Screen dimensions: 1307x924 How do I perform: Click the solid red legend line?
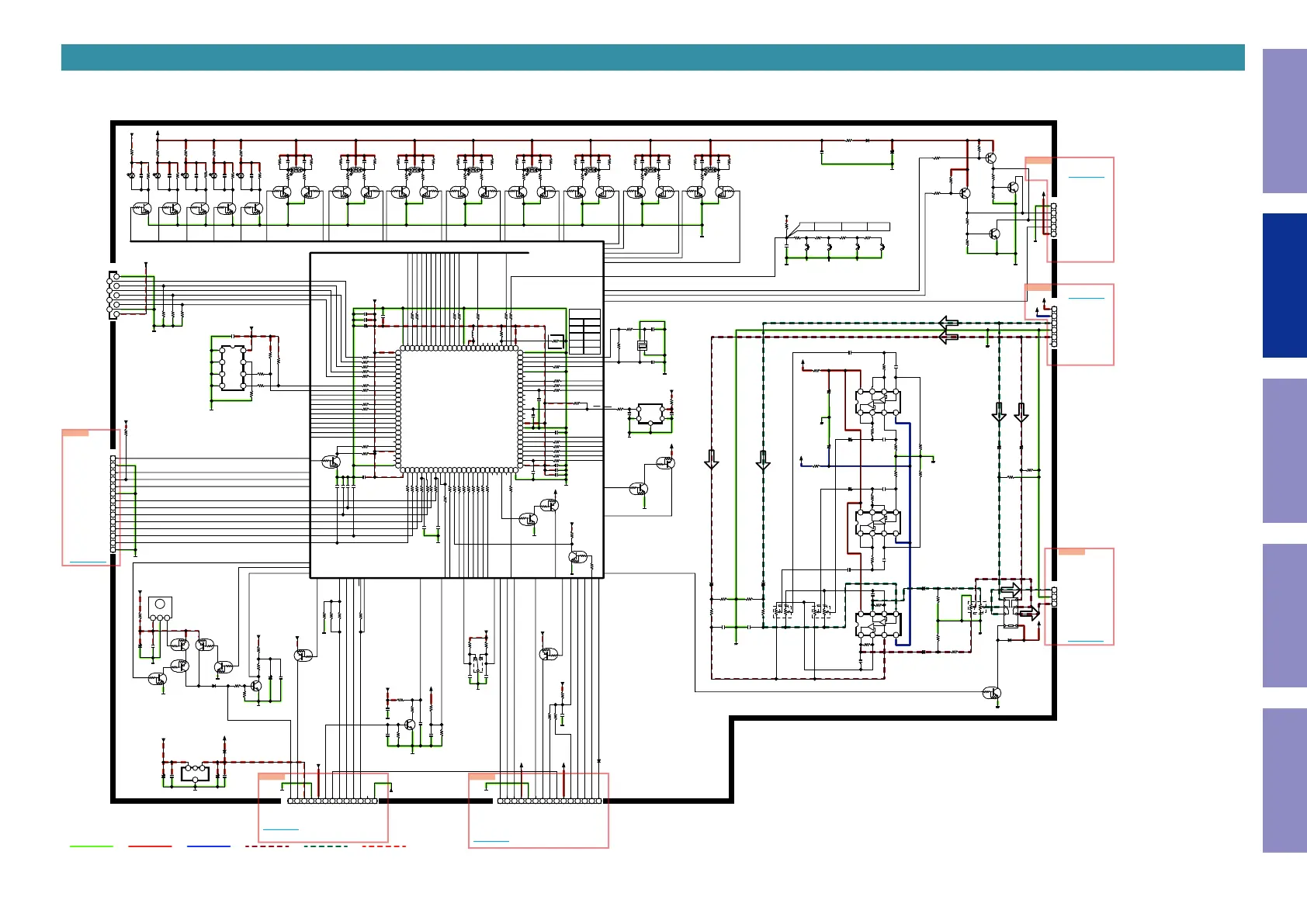[150, 846]
